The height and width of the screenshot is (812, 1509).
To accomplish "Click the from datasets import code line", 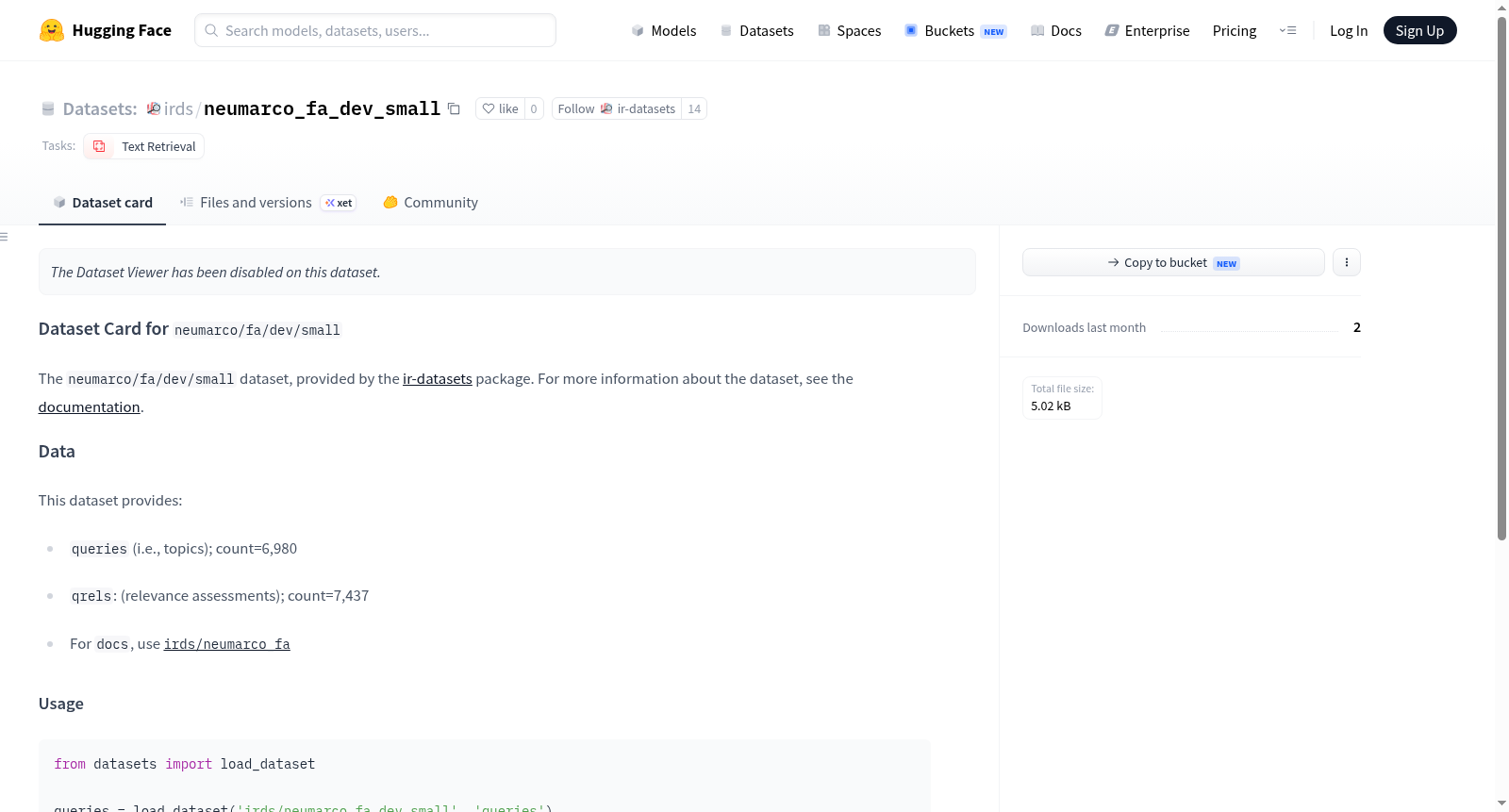I will tap(185, 764).
